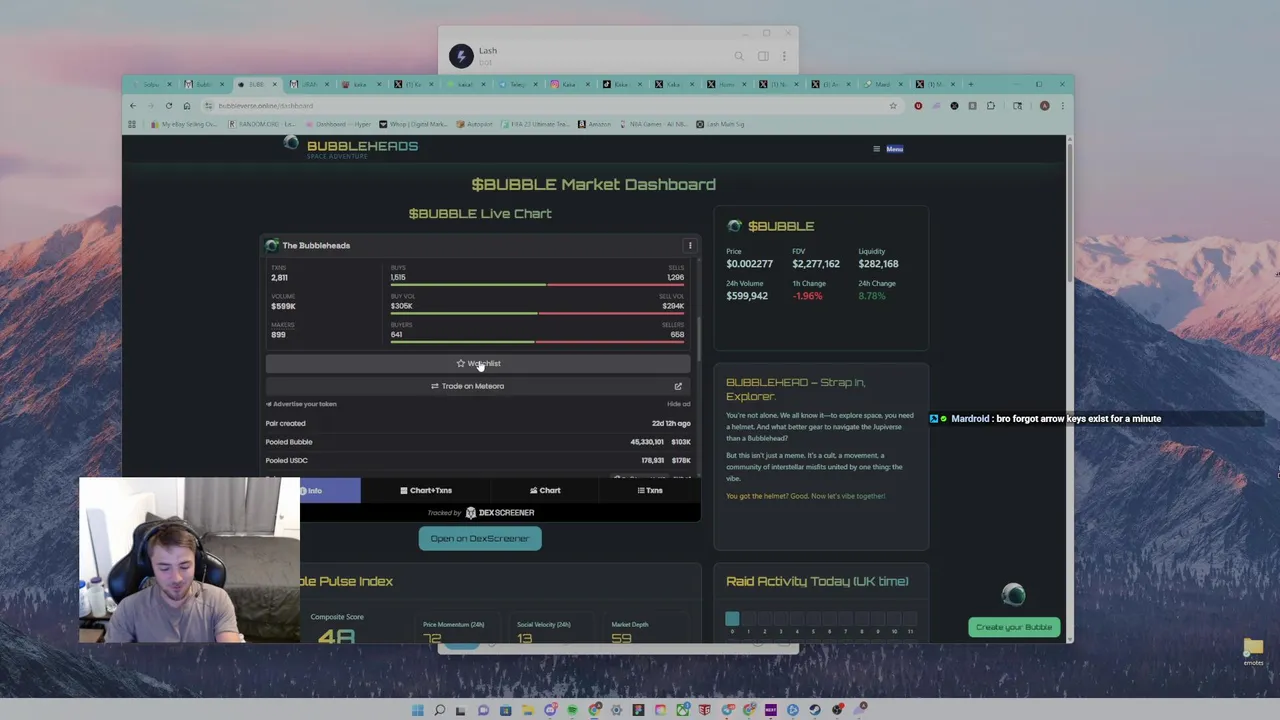Click hour 0 cell in Raid Activity
The height and width of the screenshot is (720, 1280).
732,619
